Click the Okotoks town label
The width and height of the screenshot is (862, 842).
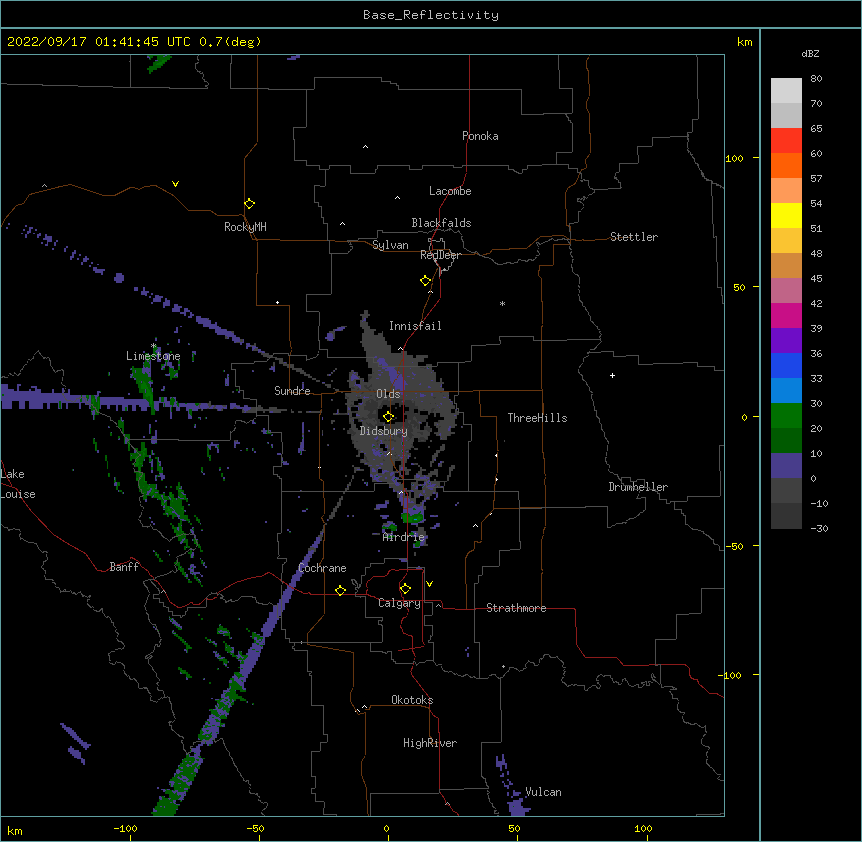[412, 700]
